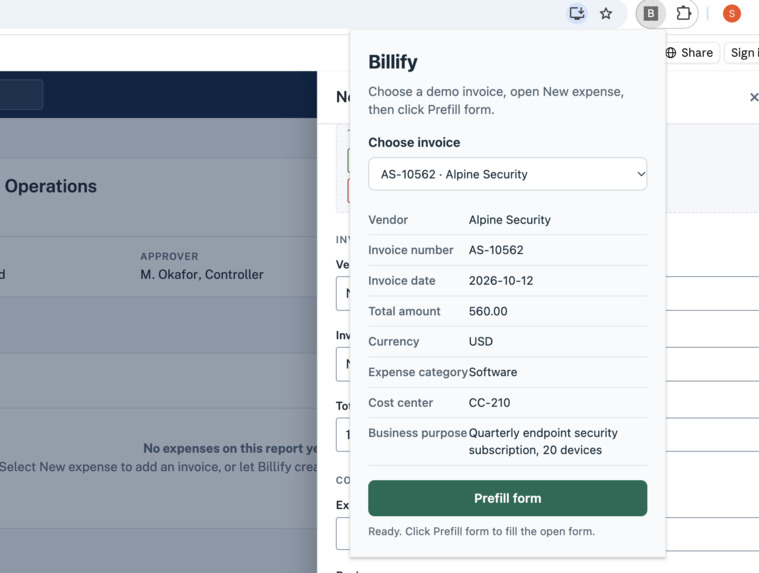Open the Chrome profile avatar S
Viewport: 759px width, 573px height.
[731, 14]
